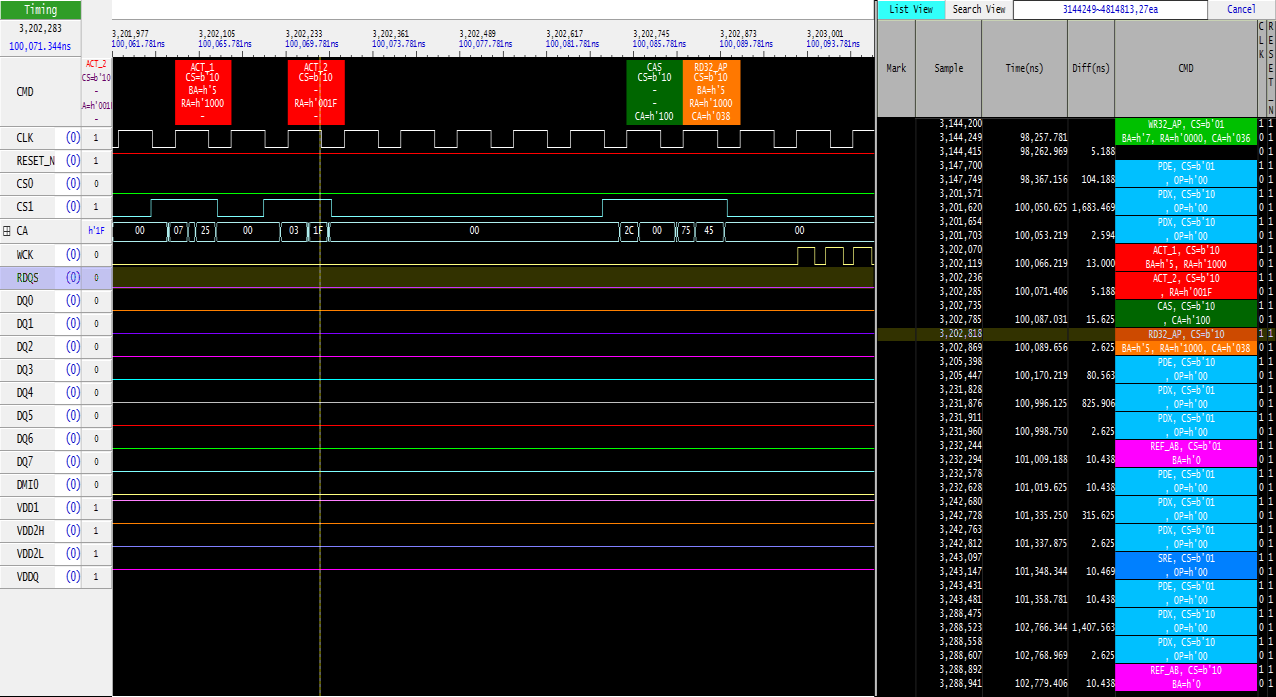Select the SRE, CS=b'01 list entry
Image resolution: width=1276 pixels, height=697 pixels.
pyautogui.click(x=1185, y=565)
